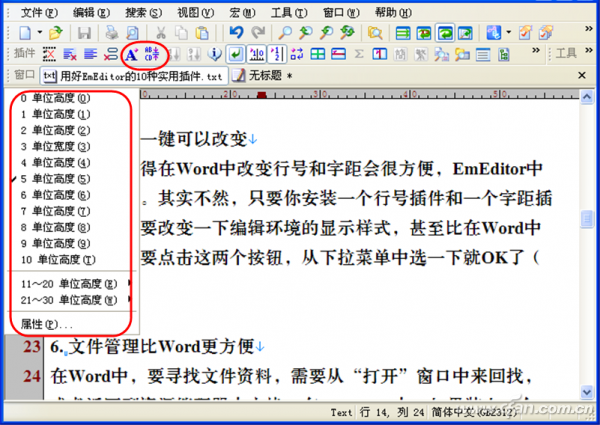600x425 pixels.
Task: Click the Save floppy disk icon
Action: (x=84, y=33)
